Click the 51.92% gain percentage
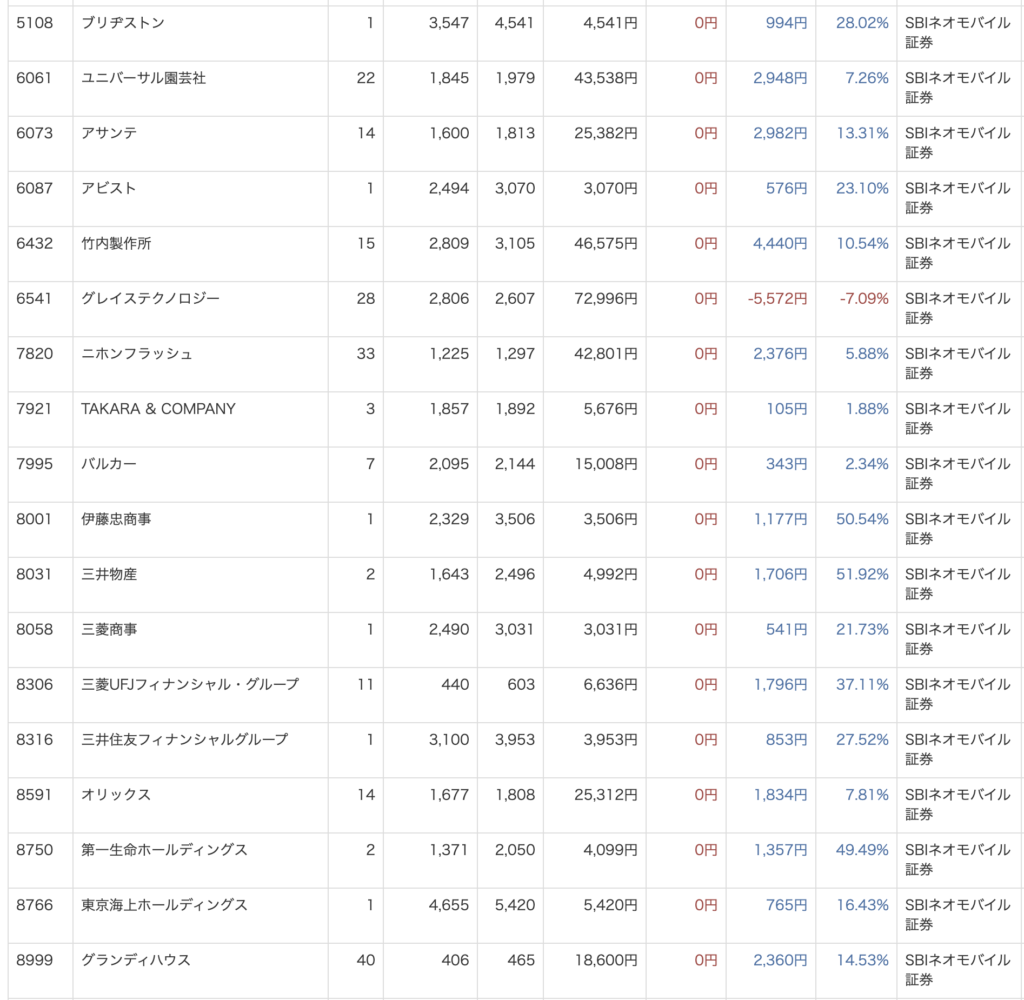 [862, 575]
